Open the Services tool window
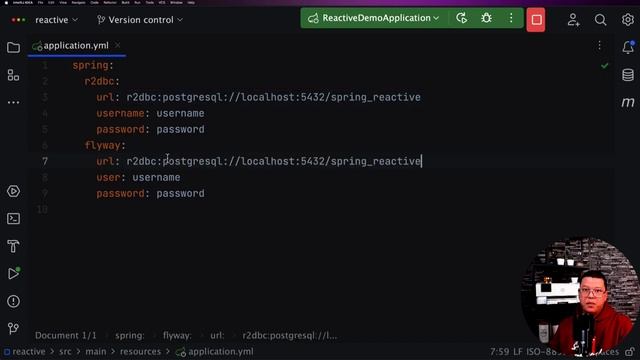This screenshot has height=360, width=640. [x=13, y=191]
